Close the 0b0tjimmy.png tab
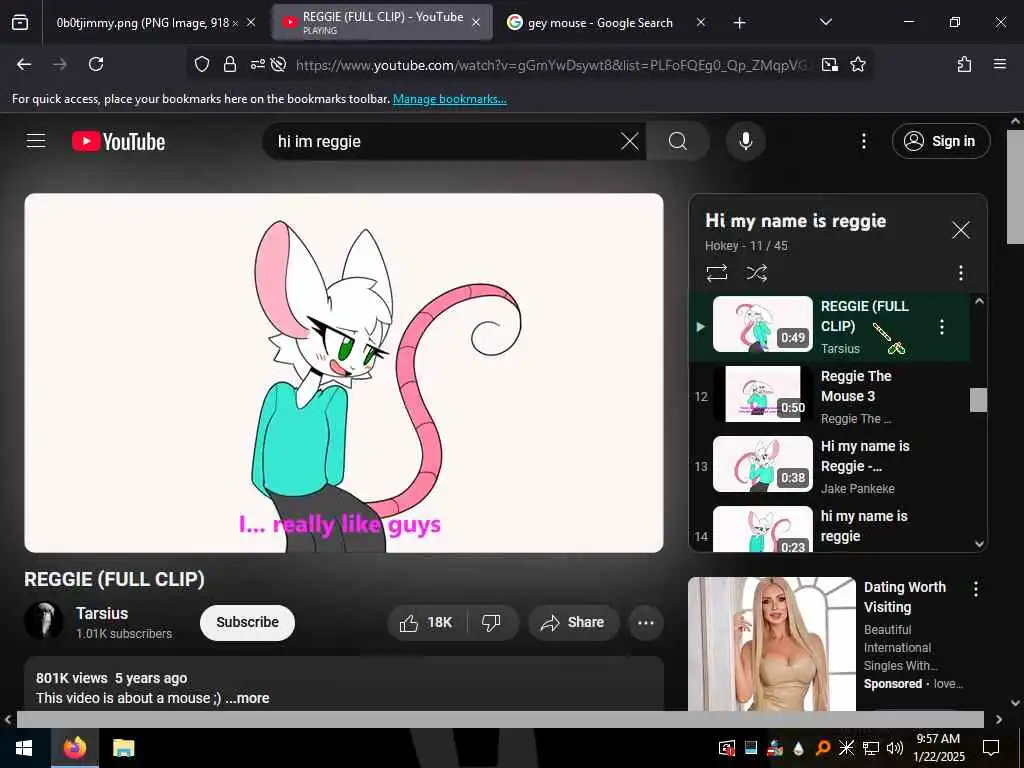Viewport: 1024px width, 768px height. pyautogui.click(x=251, y=23)
